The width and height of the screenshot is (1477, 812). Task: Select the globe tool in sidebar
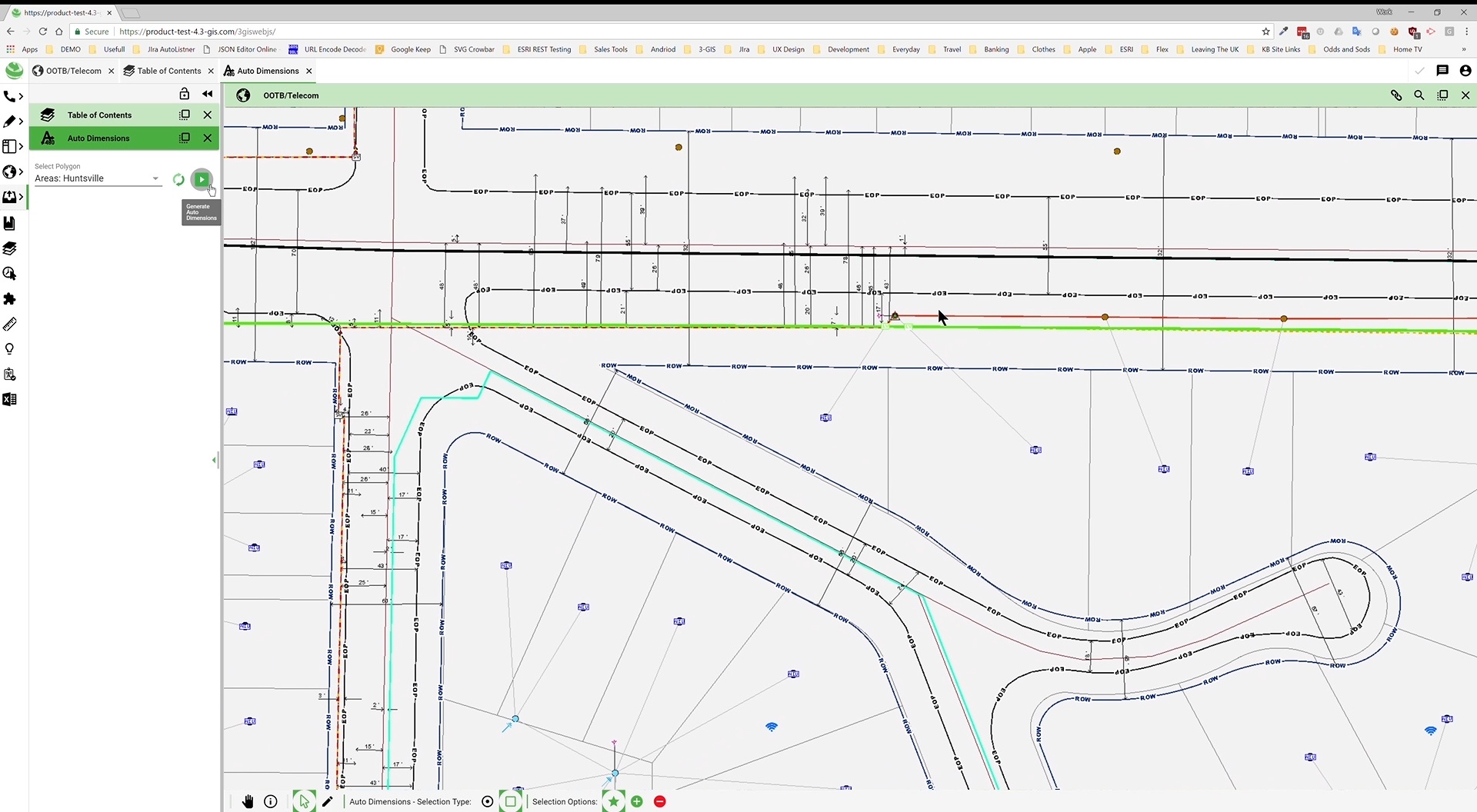point(9,172)
